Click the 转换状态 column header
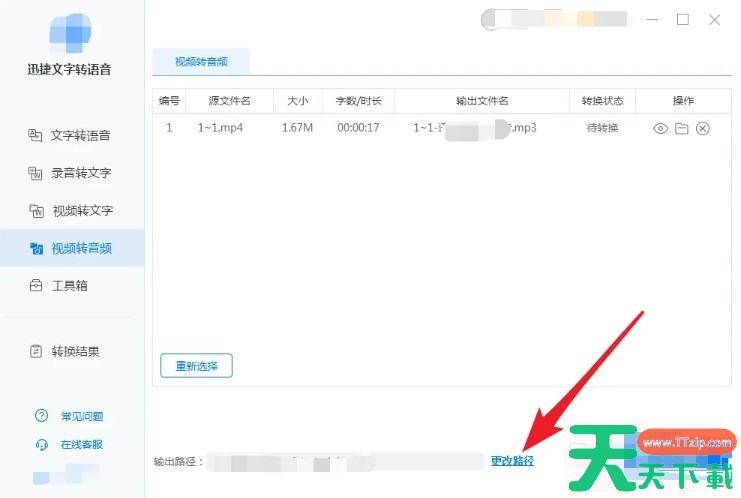The image size is (741, 498). point(603,101)
